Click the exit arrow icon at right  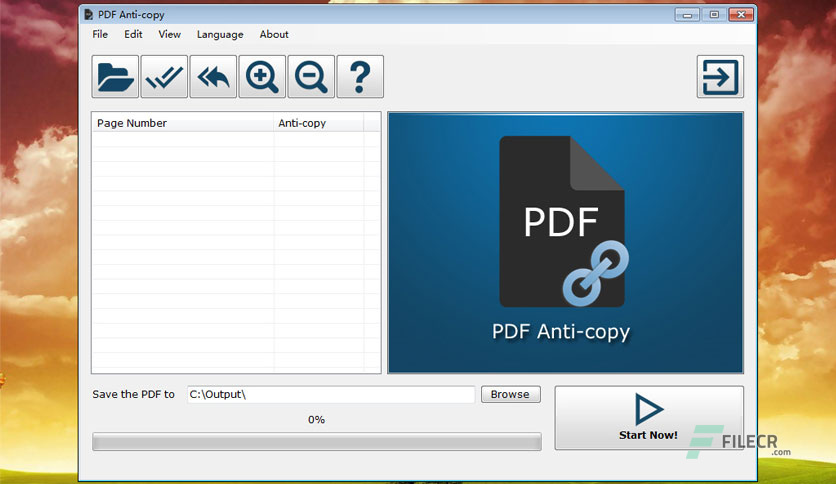click(720, 77)
